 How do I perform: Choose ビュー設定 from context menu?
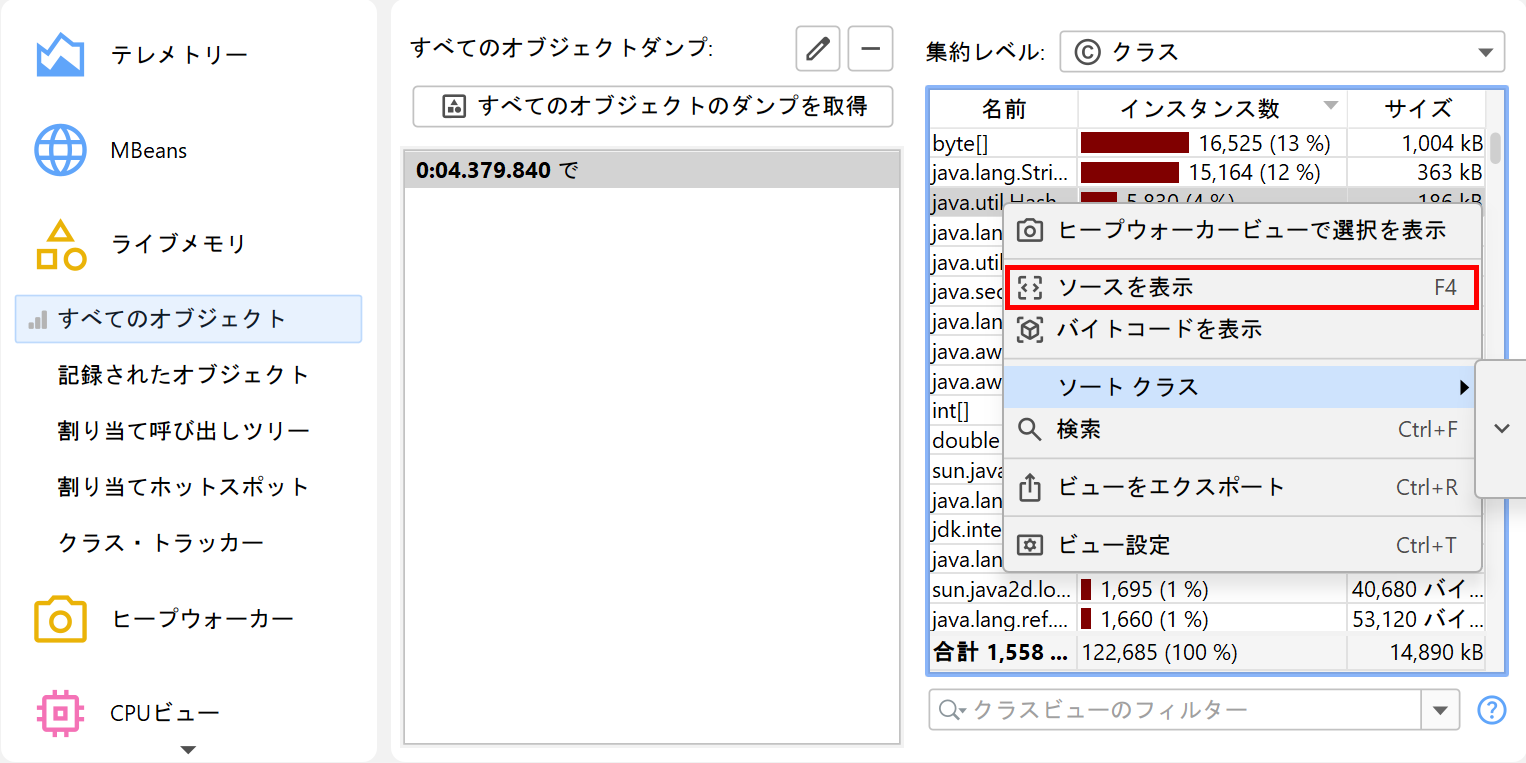coord(1242,545)
